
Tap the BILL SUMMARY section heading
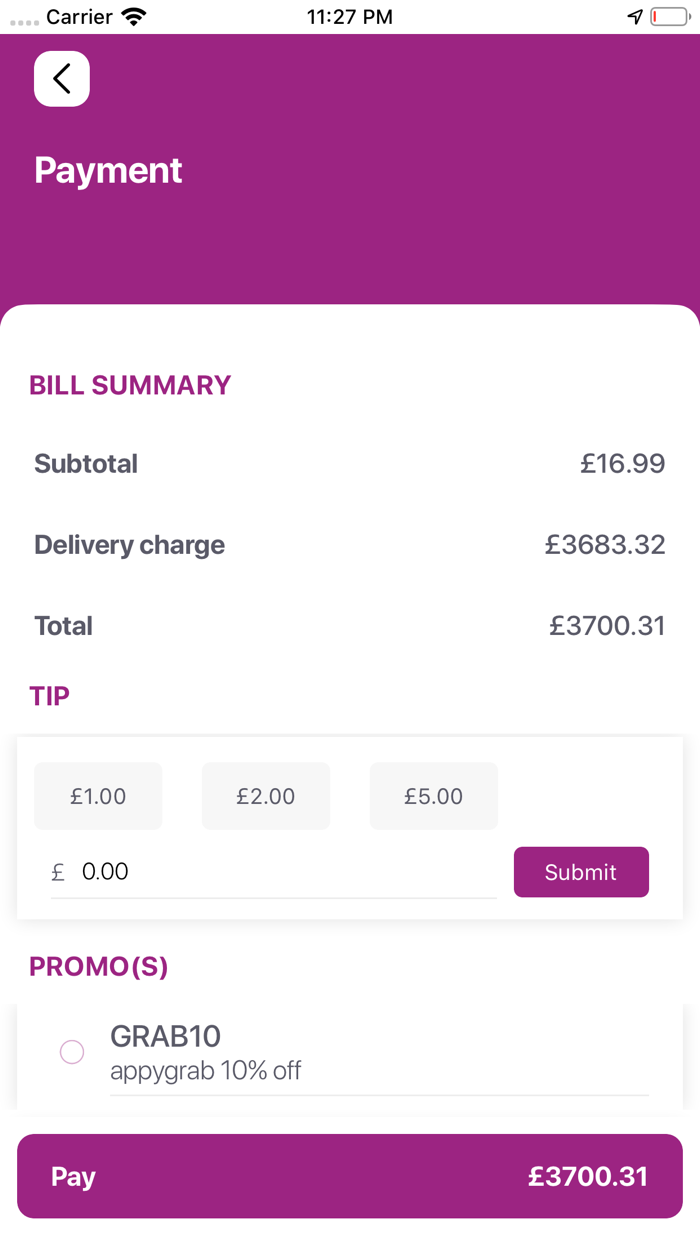tap(130, 386)
